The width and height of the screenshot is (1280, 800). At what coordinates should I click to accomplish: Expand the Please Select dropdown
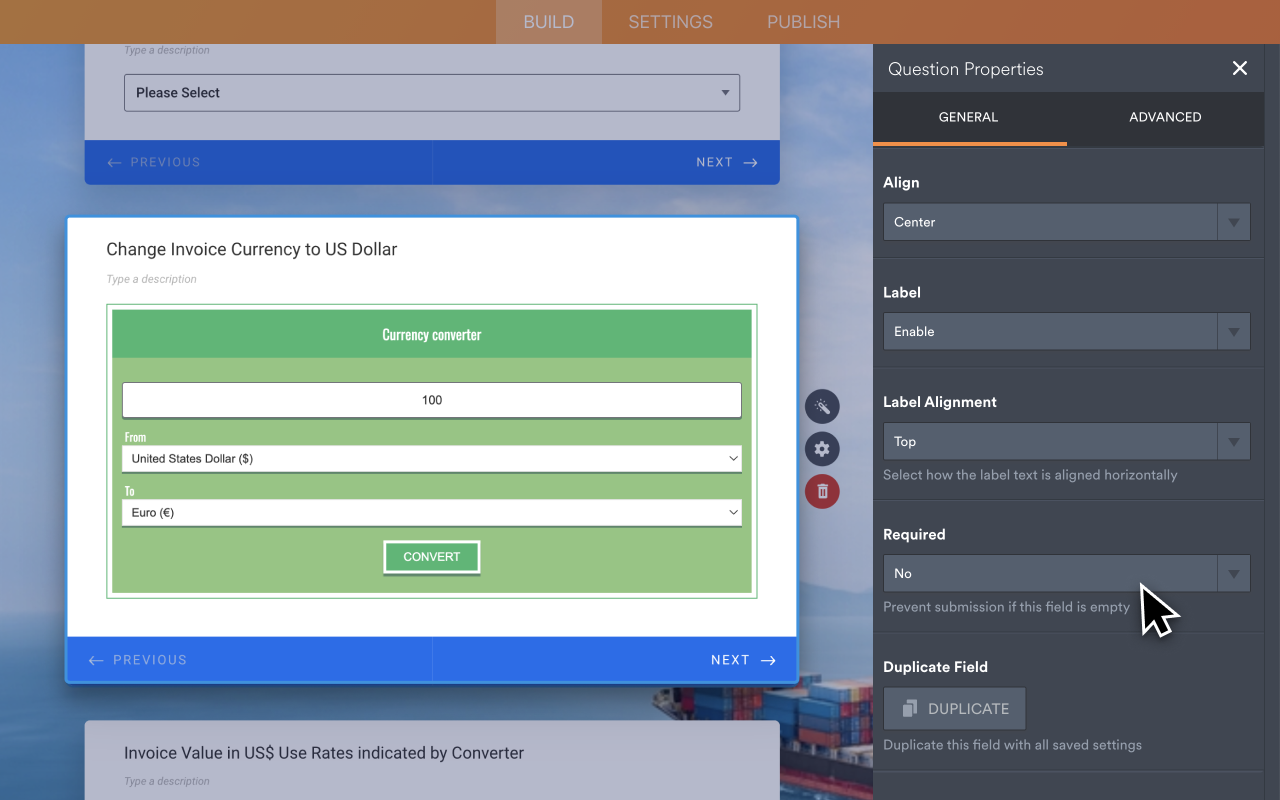tap(431, 92)
